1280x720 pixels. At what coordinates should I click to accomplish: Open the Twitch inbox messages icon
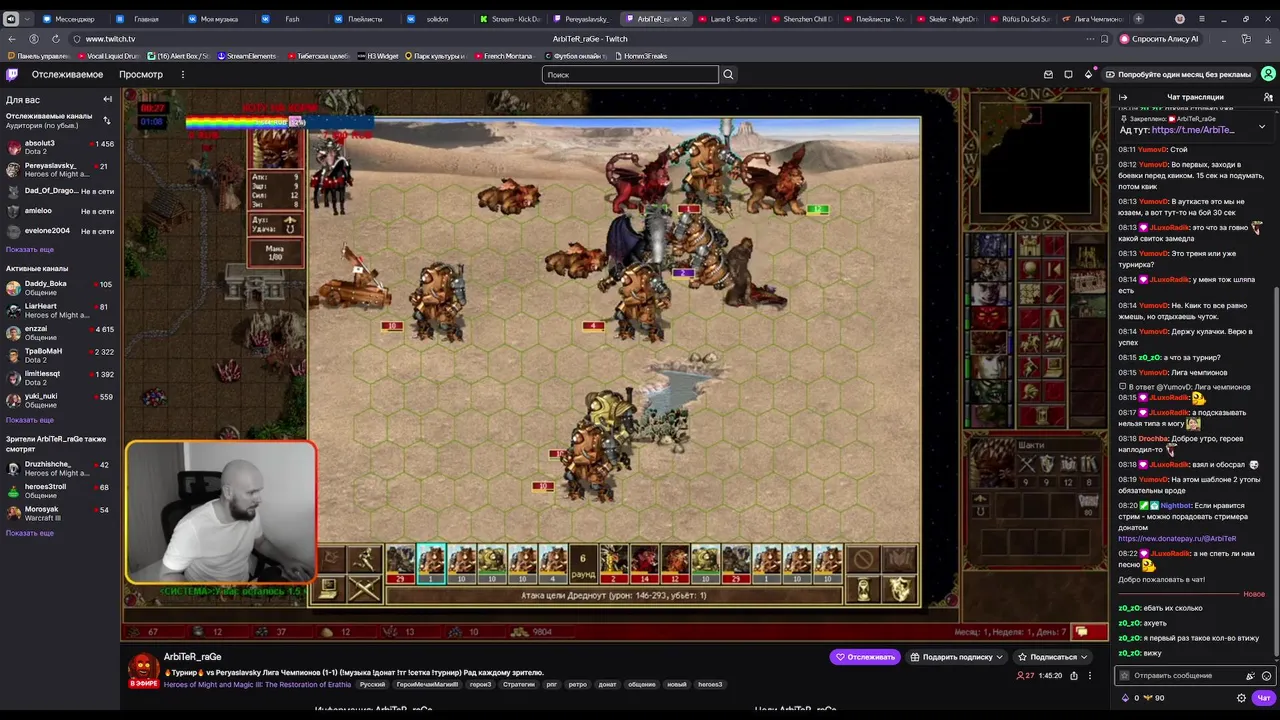point(1048,74)
